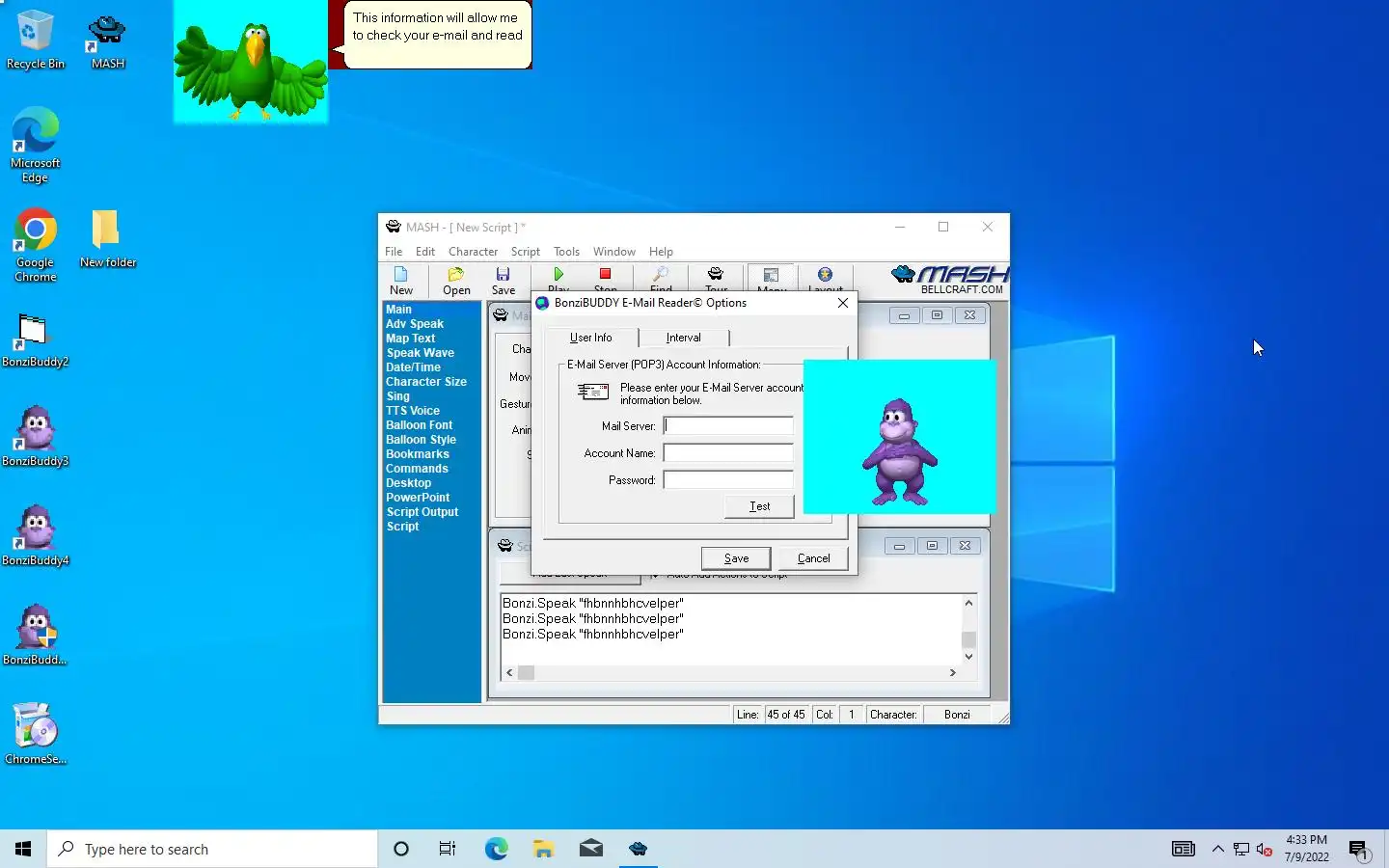Open the Character menu in MASH
1389x868 pixels.
(473, 252)
